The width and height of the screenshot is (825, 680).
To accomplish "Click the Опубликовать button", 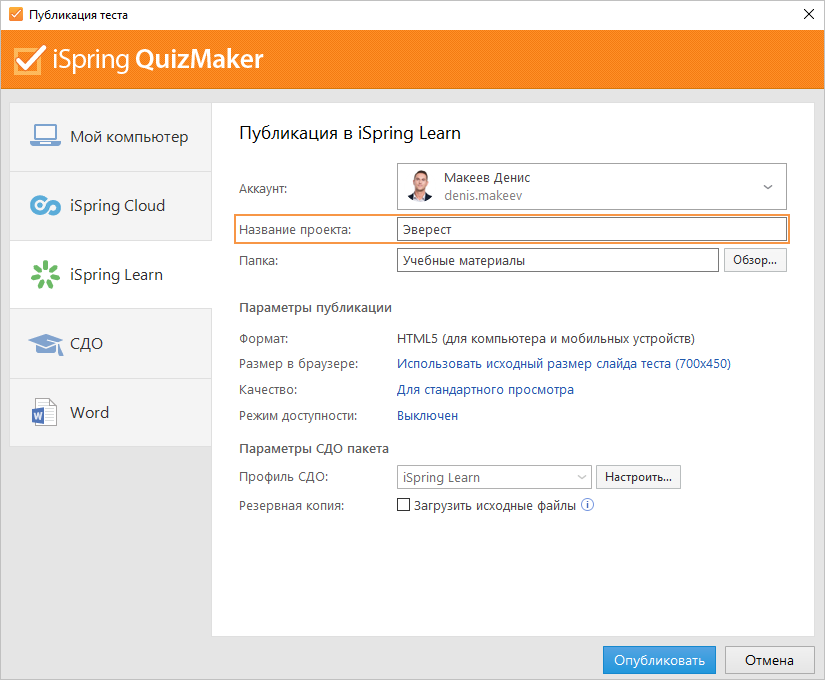I will point(659,660).
